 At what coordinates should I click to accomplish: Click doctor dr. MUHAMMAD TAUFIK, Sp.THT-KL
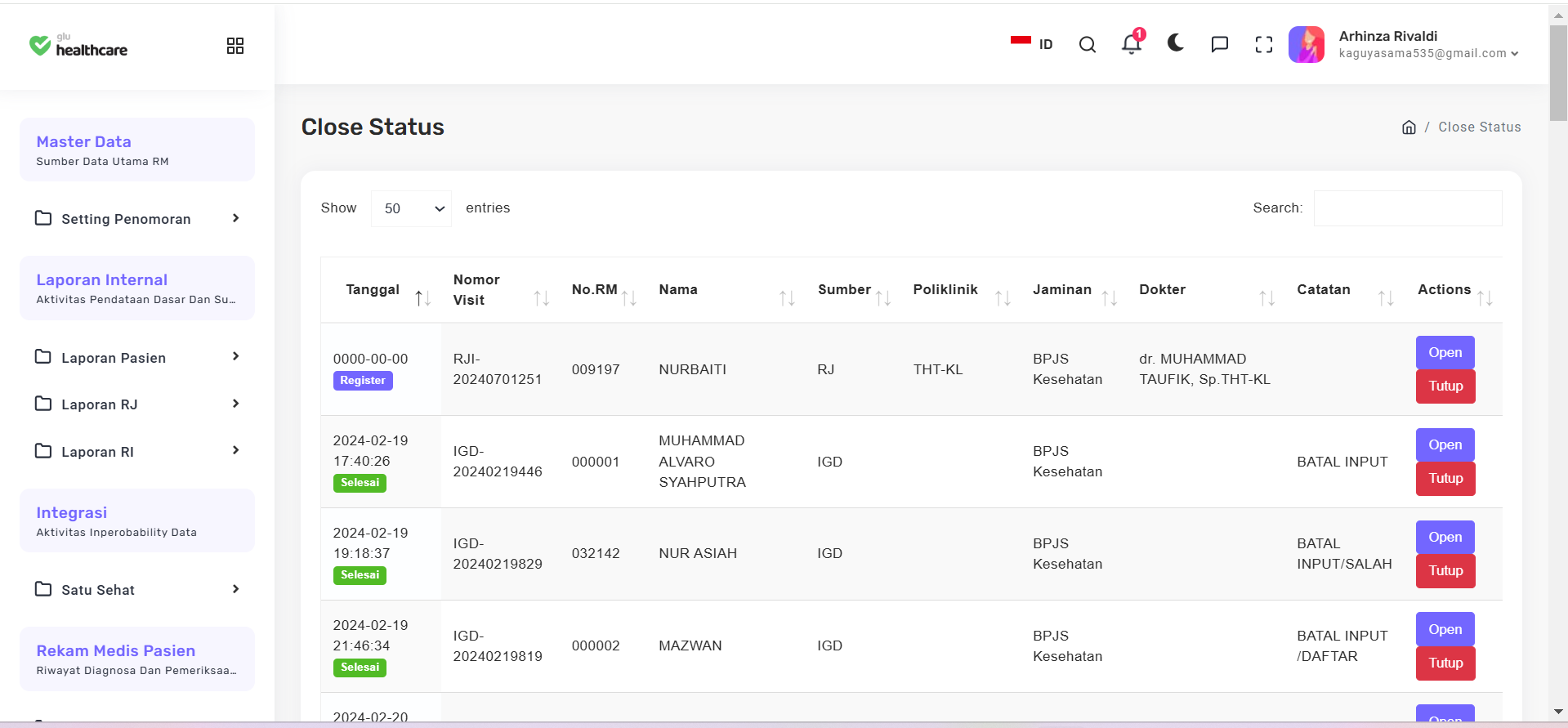[x=1204, y=369]
